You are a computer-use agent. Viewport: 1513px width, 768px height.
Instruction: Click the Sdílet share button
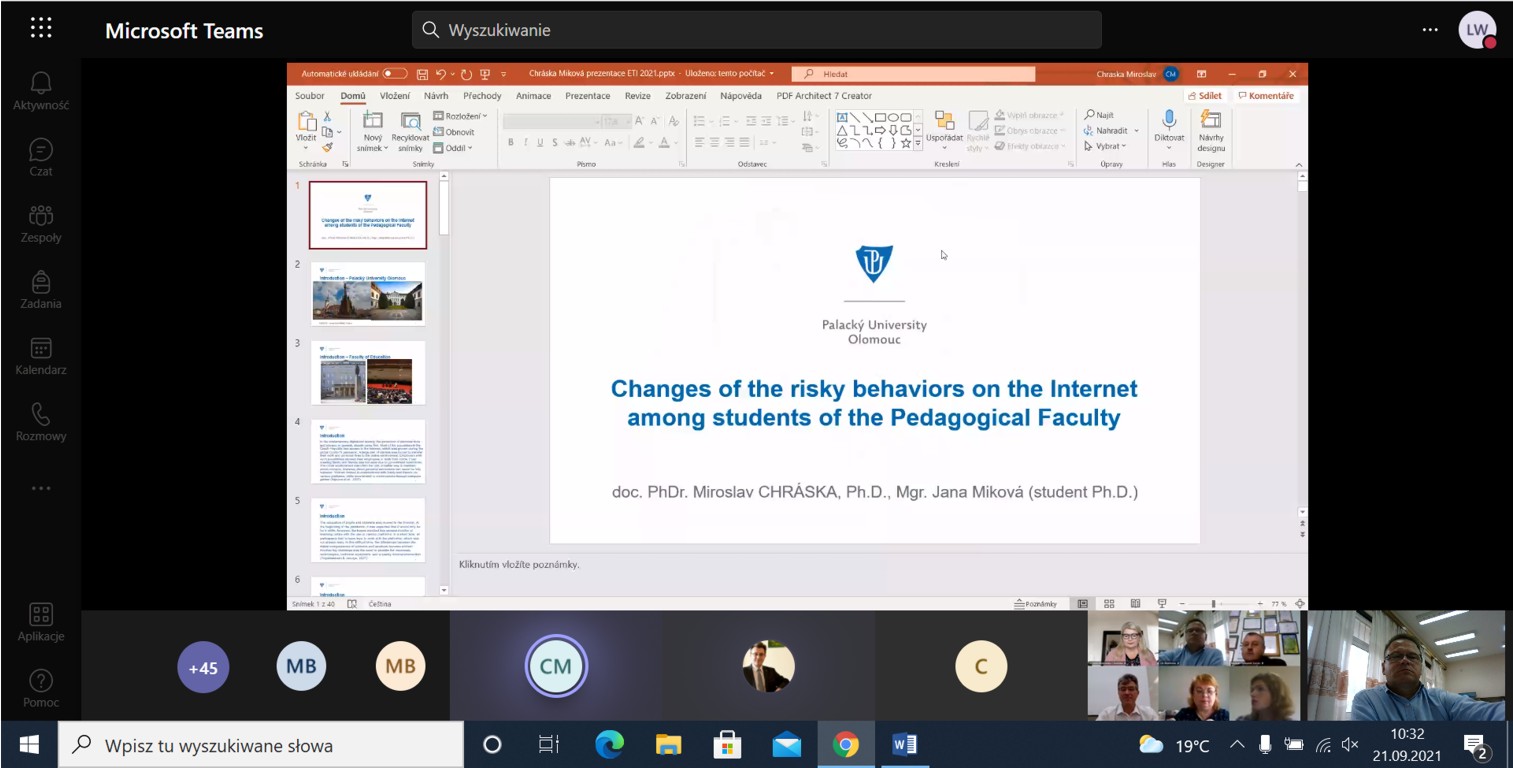coord(1206,96)
